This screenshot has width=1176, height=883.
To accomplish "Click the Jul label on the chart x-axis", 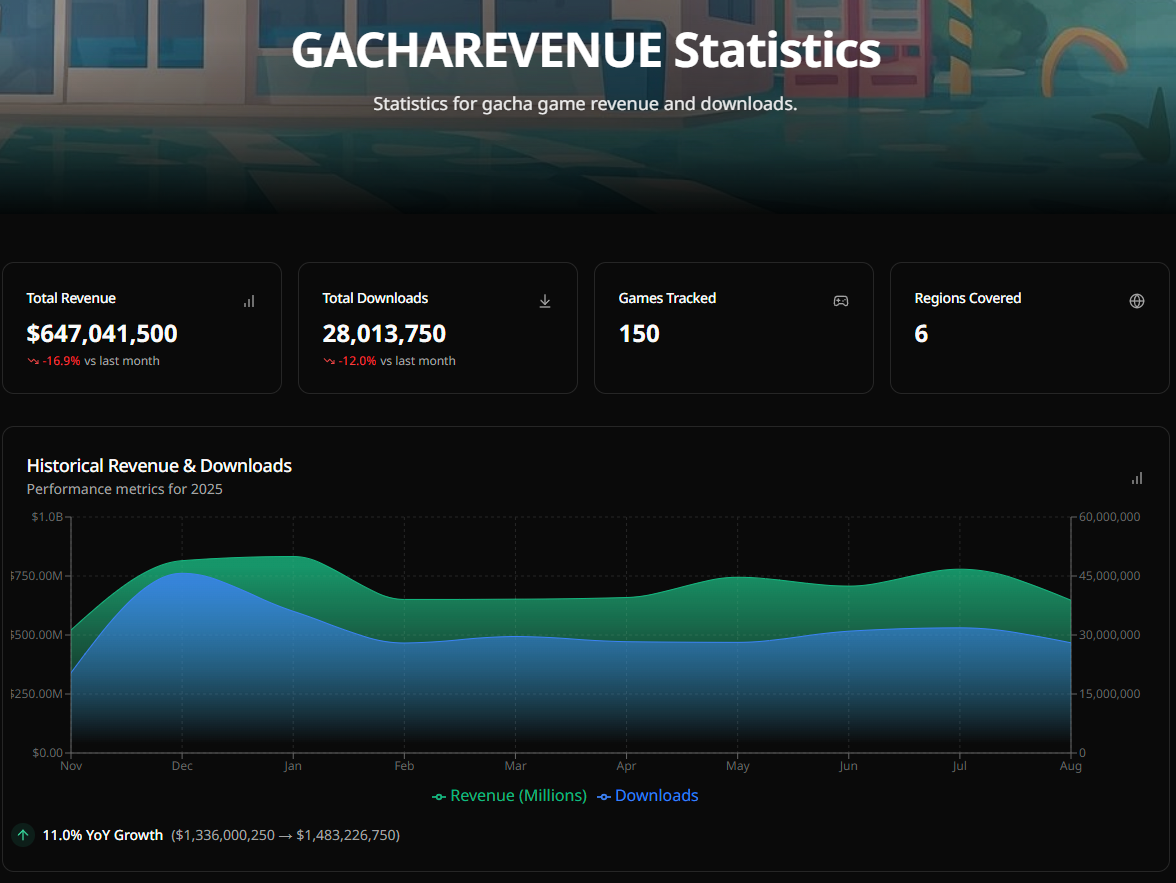I will pos(959,766).
